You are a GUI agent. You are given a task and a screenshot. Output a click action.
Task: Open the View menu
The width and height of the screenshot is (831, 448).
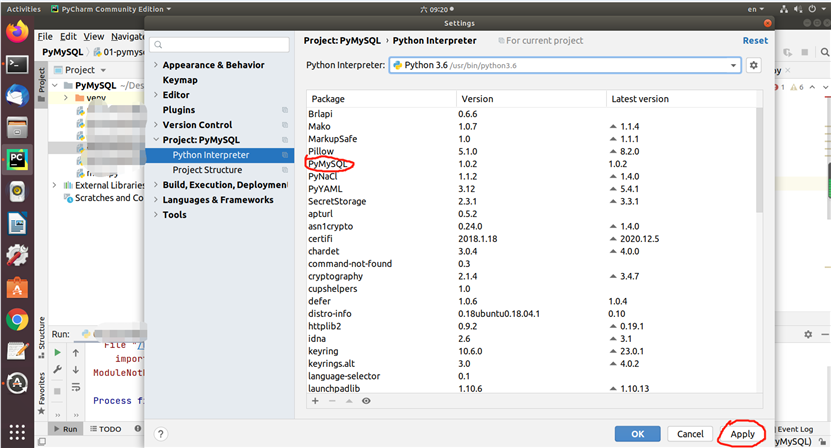point(94,36)
